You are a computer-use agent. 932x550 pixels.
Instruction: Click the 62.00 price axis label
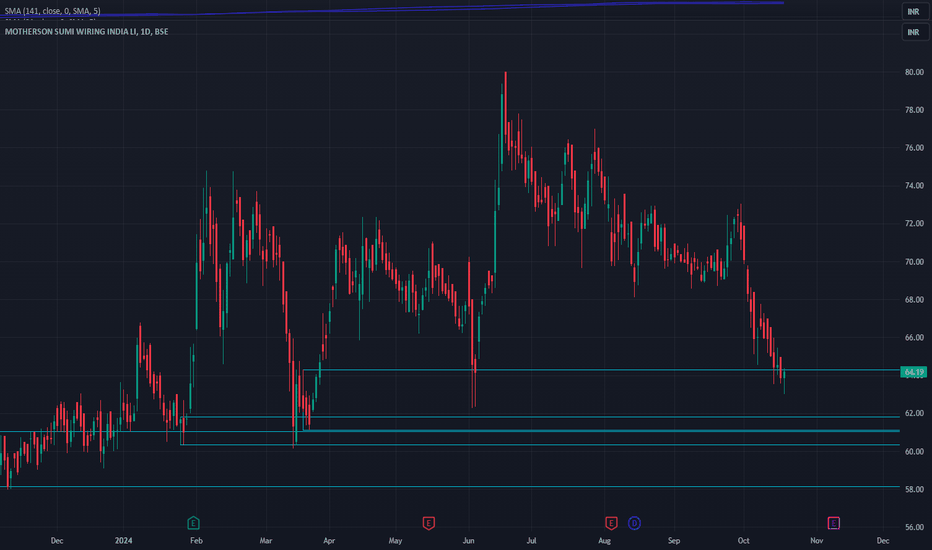click(x=914, y=413)
